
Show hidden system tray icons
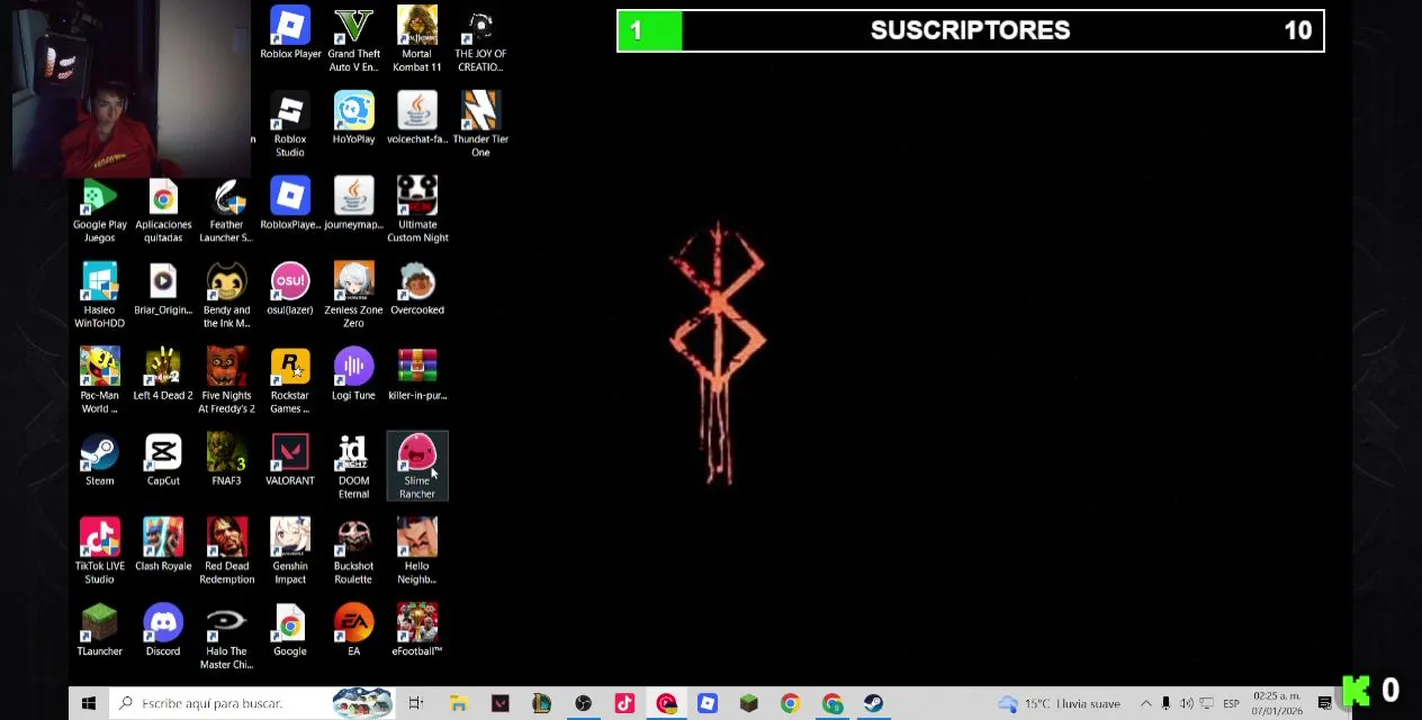pos(1146,703)
